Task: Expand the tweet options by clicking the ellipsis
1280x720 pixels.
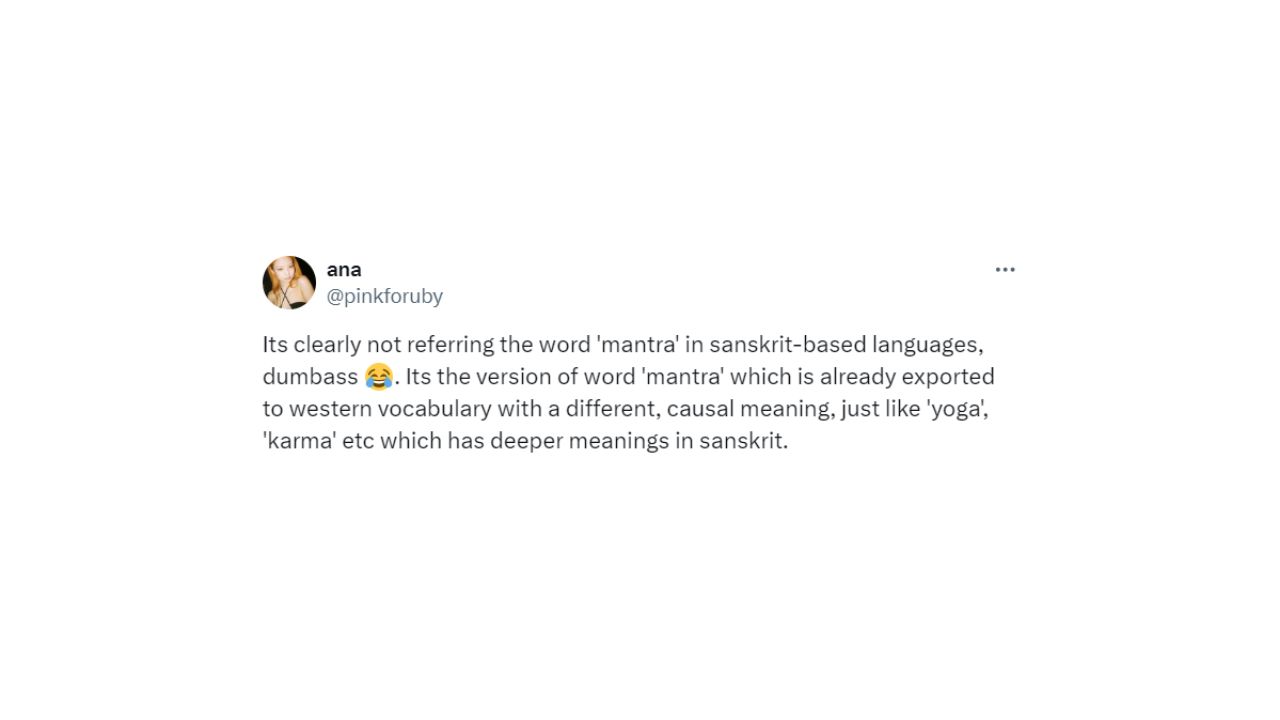Action: pos(1005,268)
